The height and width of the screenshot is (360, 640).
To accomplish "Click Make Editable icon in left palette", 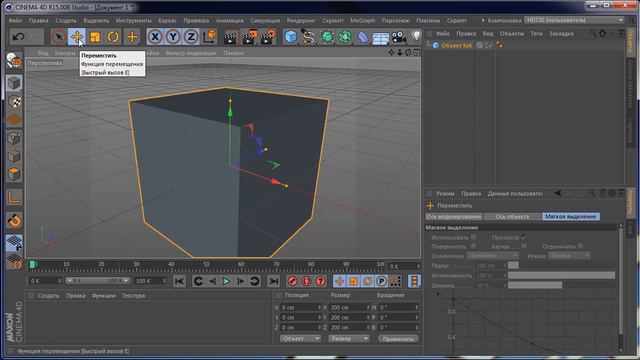I will (x=14, y=61).
